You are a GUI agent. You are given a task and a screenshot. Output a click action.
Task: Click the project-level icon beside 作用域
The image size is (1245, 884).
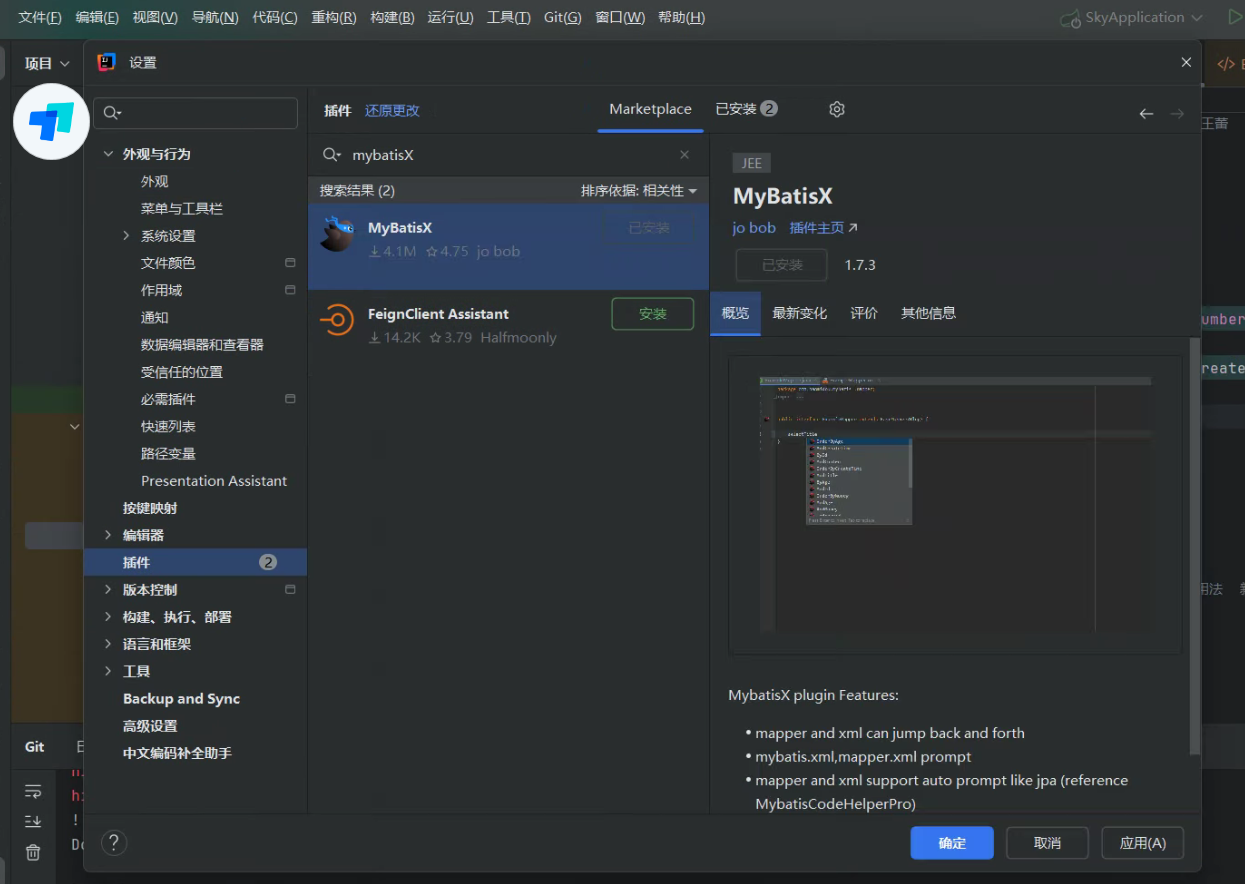point(290,290)
